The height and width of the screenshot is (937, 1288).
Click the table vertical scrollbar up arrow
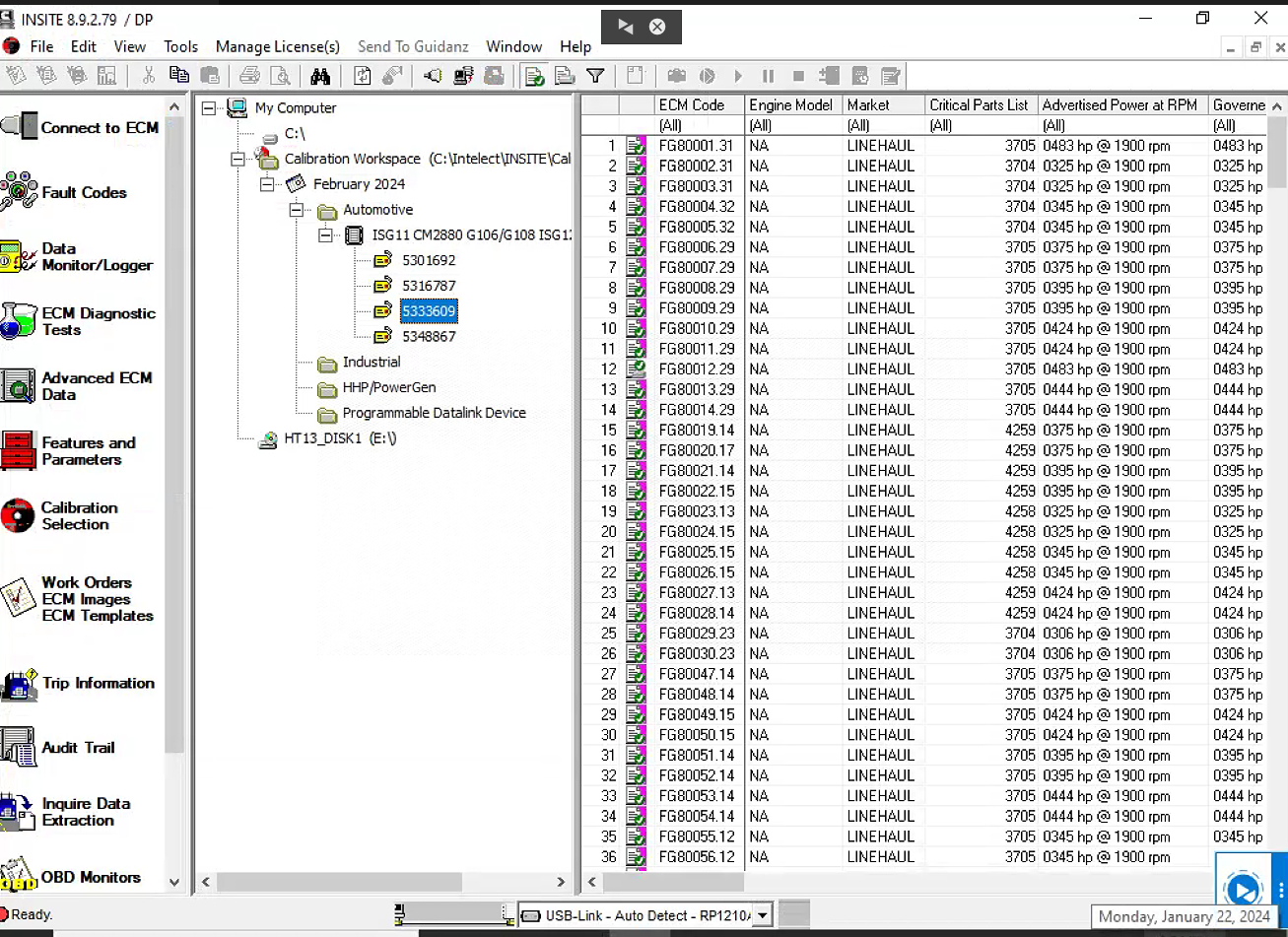(1277, 105)
